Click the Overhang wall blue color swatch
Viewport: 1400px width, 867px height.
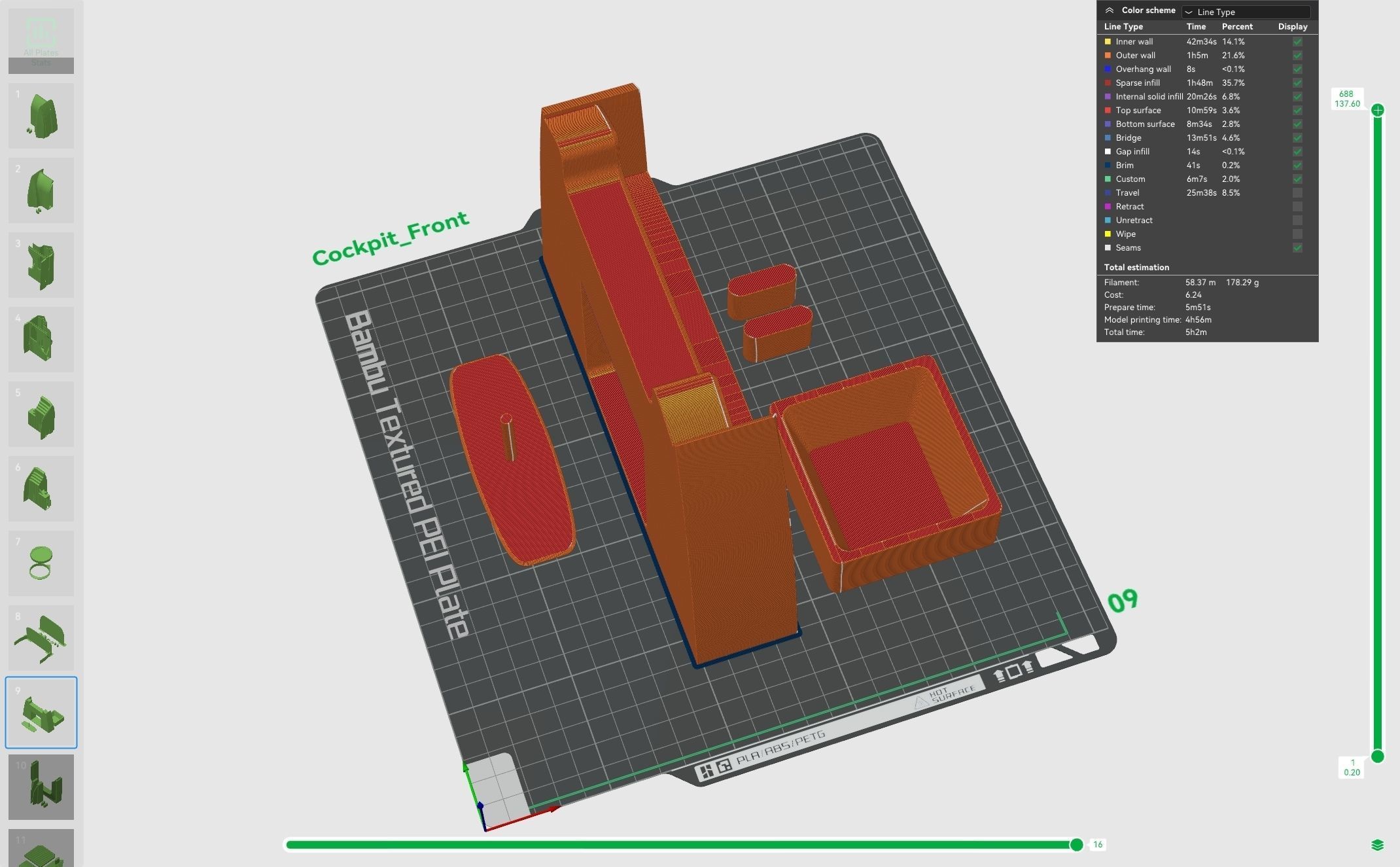[x=1108, y=69]
